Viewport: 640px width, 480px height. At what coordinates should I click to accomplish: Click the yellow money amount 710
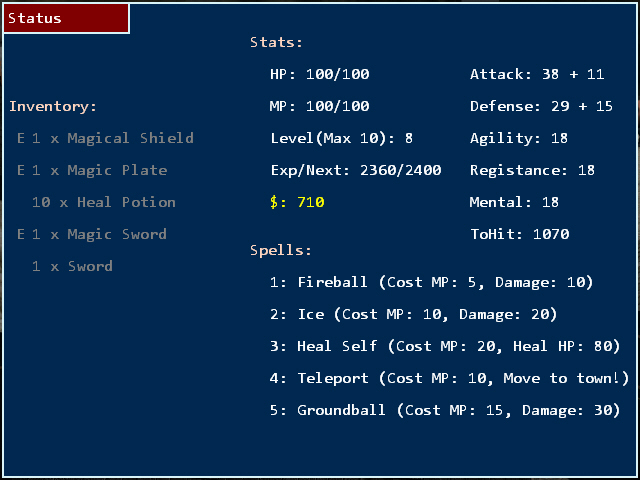tap(297, 202)
